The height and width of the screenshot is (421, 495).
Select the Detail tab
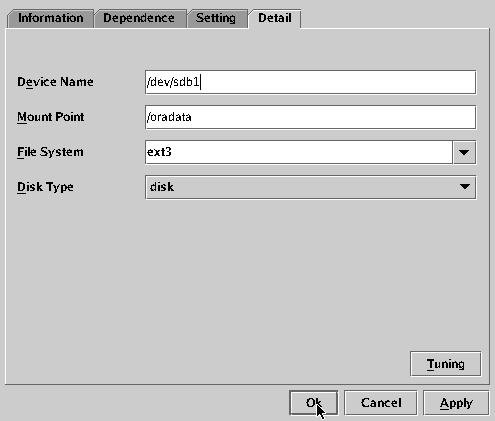[x=275, y=18]
